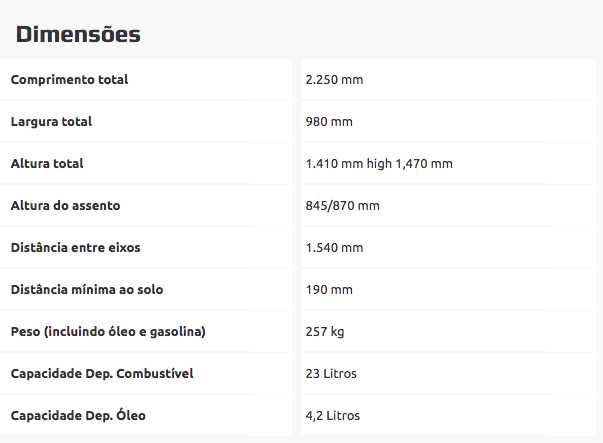Click the 4,2 Litros oil capacity value
Image resolution: width=603 pixels, height=443 pixels.
[x=333, y=415]
